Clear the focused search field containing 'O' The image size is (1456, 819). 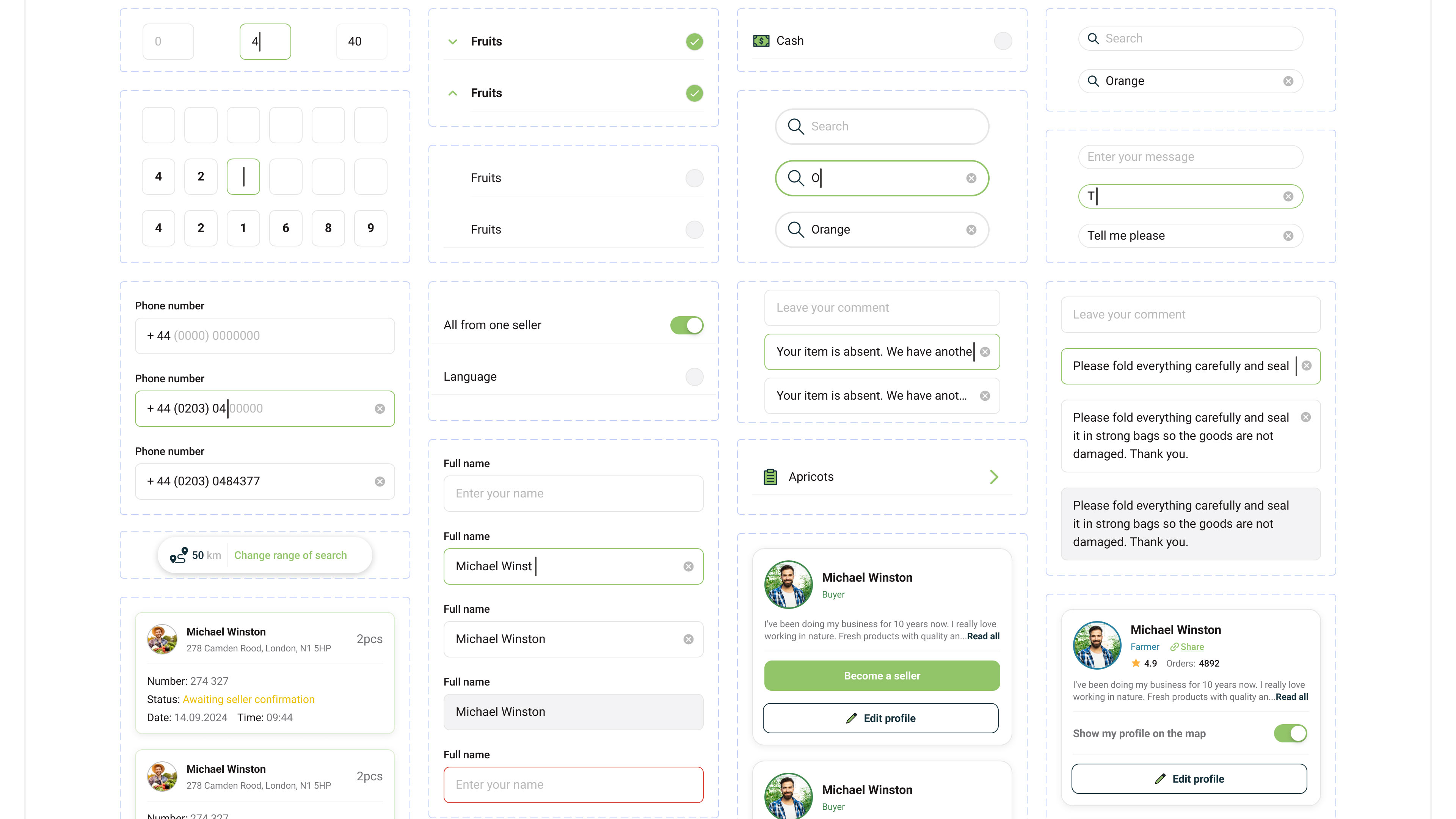[971, 178]
